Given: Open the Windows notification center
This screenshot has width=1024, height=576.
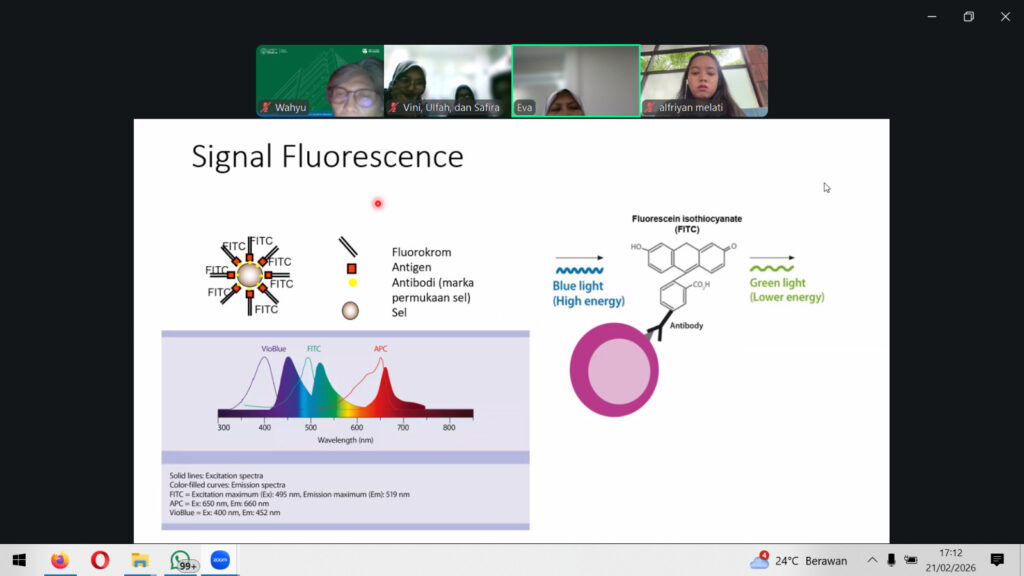Looking at the screenshot, I should click(x=997, y=560).
